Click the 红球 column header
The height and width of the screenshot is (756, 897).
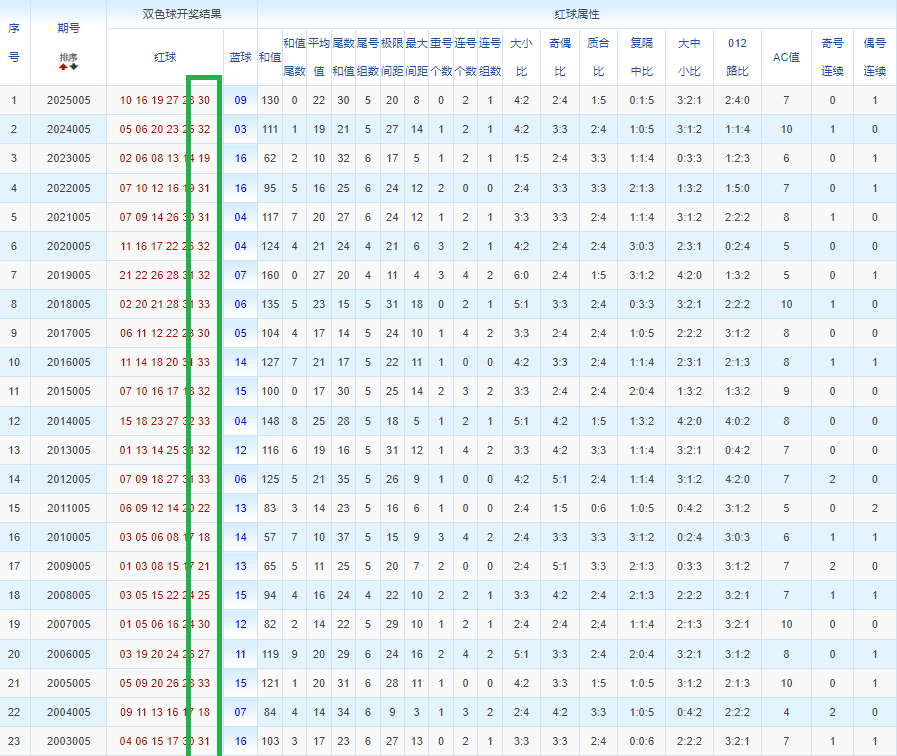pyautogui.click(x=164, y=57)
